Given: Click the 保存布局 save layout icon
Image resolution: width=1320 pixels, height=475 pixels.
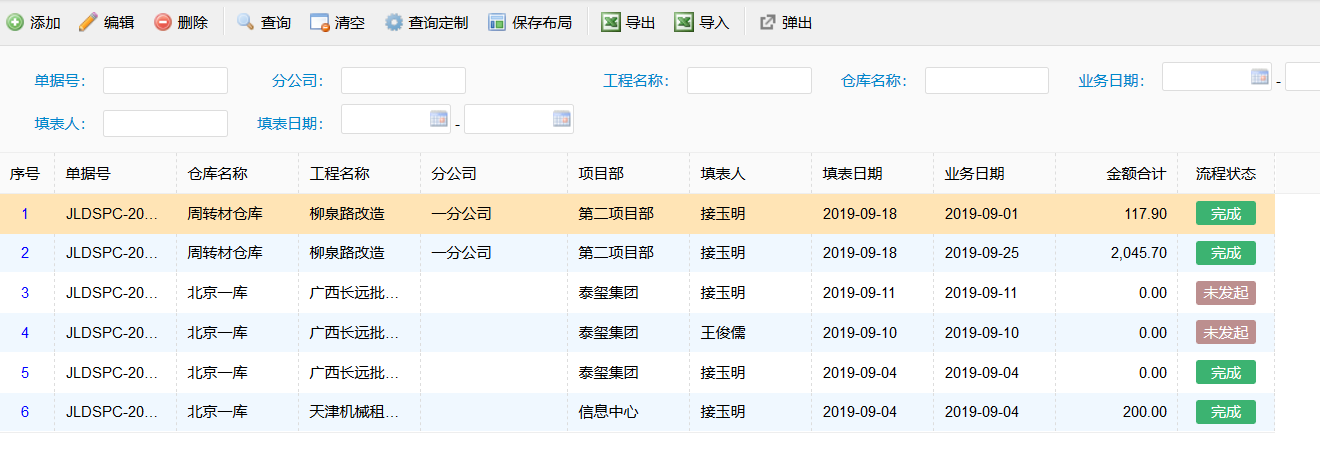Looking at the screenshot, I should click(497, 22).
